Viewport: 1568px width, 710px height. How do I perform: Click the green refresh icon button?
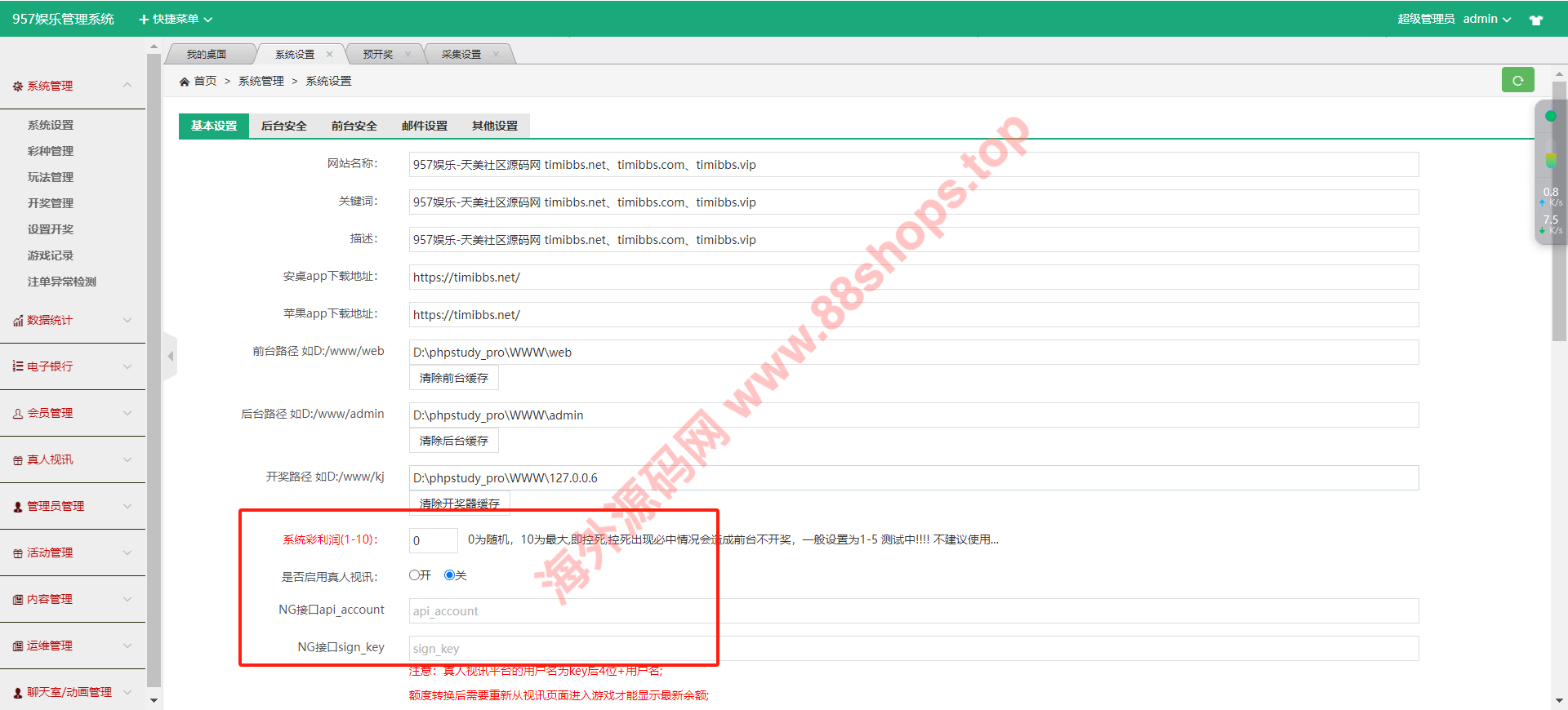[1517, 80]
